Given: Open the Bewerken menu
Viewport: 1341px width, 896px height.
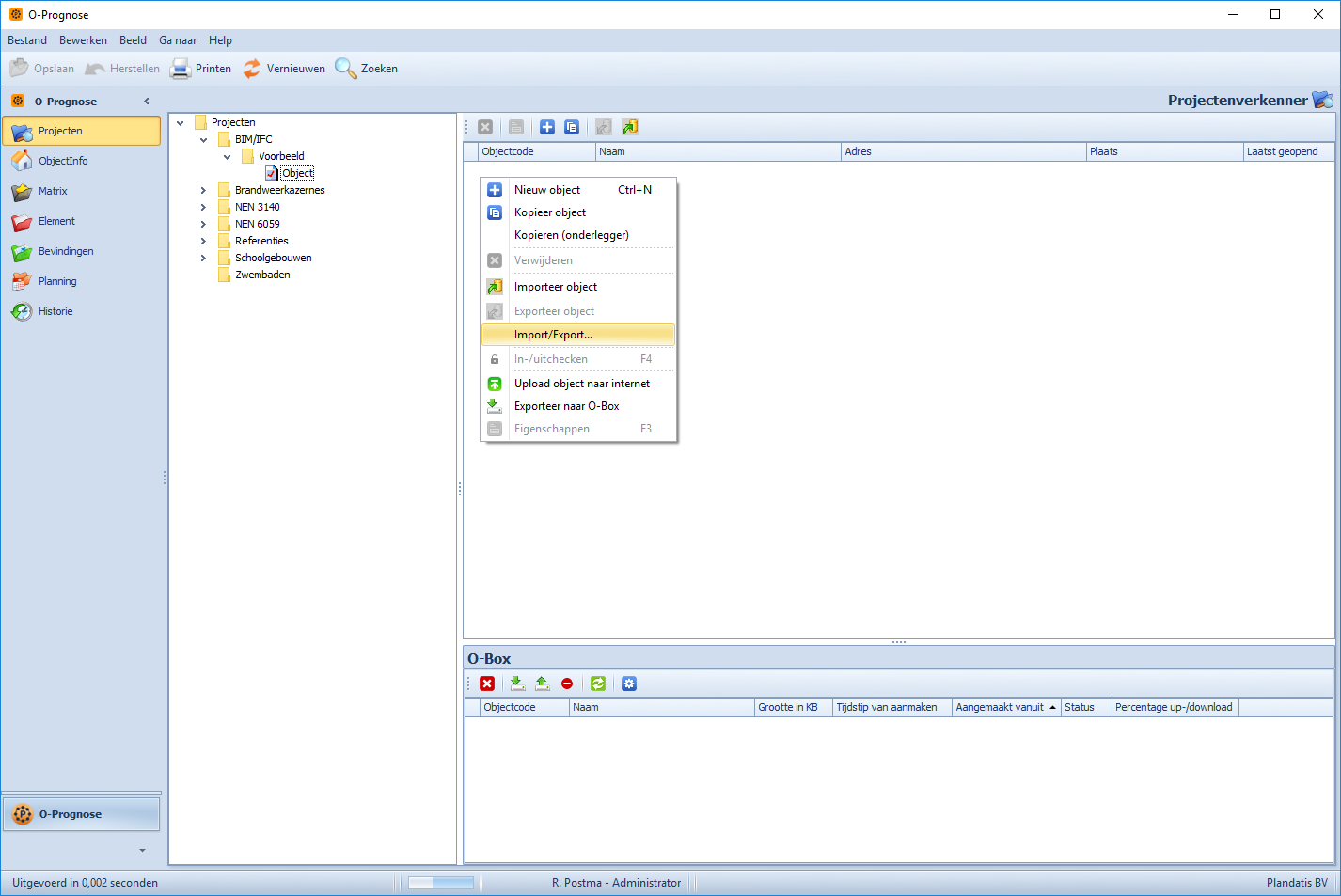Looking at the screenshot, I should [x=83, y=40].
